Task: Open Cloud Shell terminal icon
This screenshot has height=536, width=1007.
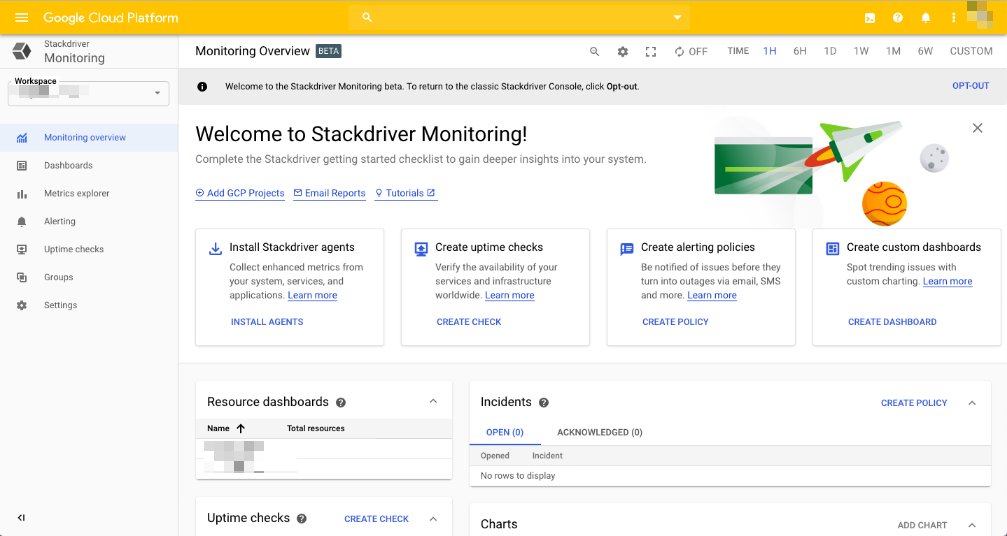Action: coord(870,18)
